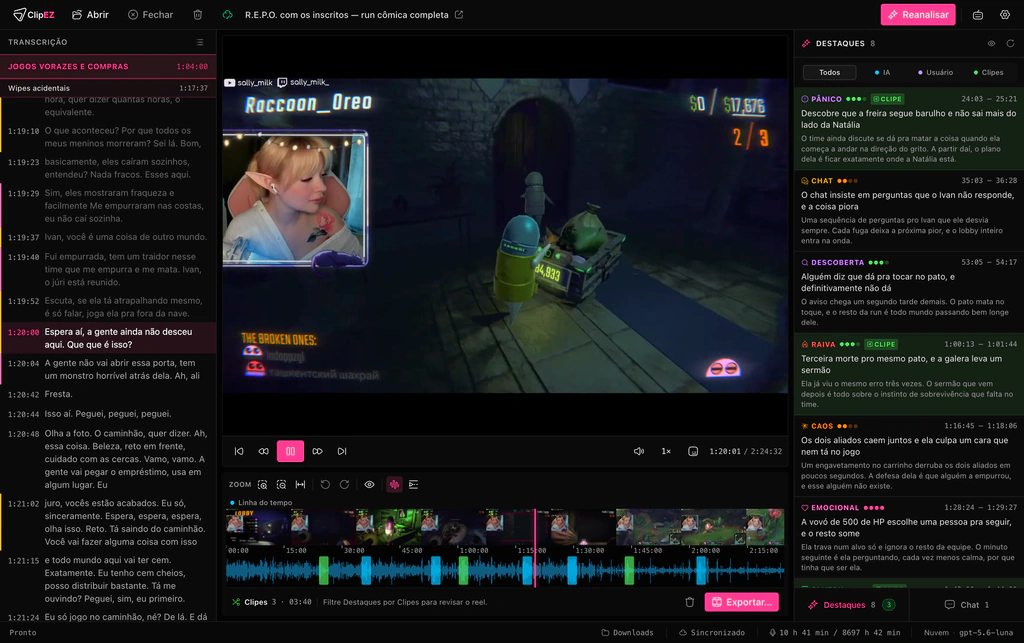Jump to transcript line at 1:21:15
Image resolution: width=1024 pixels, height=643 pixels.
[x=108, y=580]
